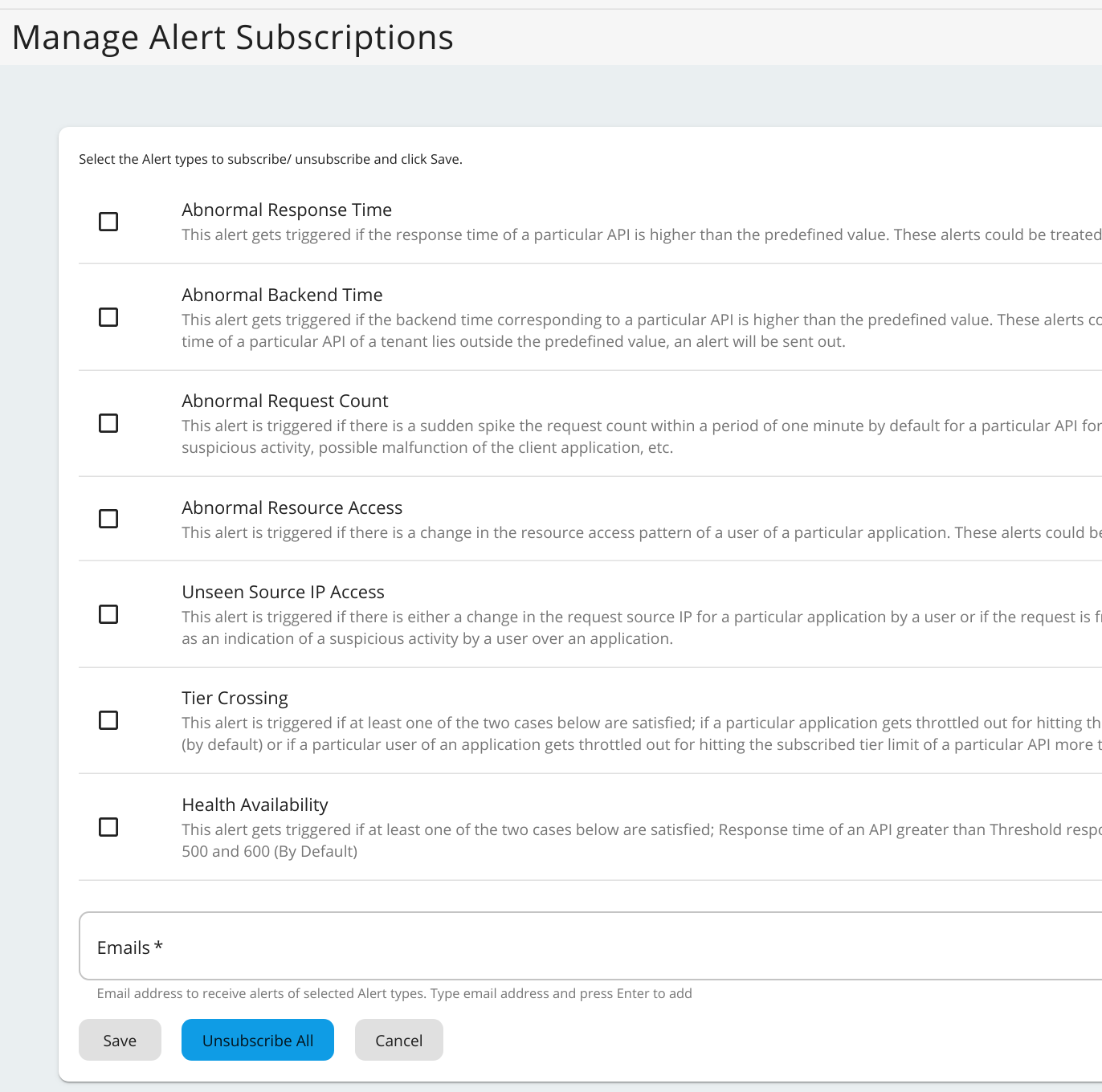
Task: Select the Abnormal Response Time alert title
Action: [x=287, y=210]
